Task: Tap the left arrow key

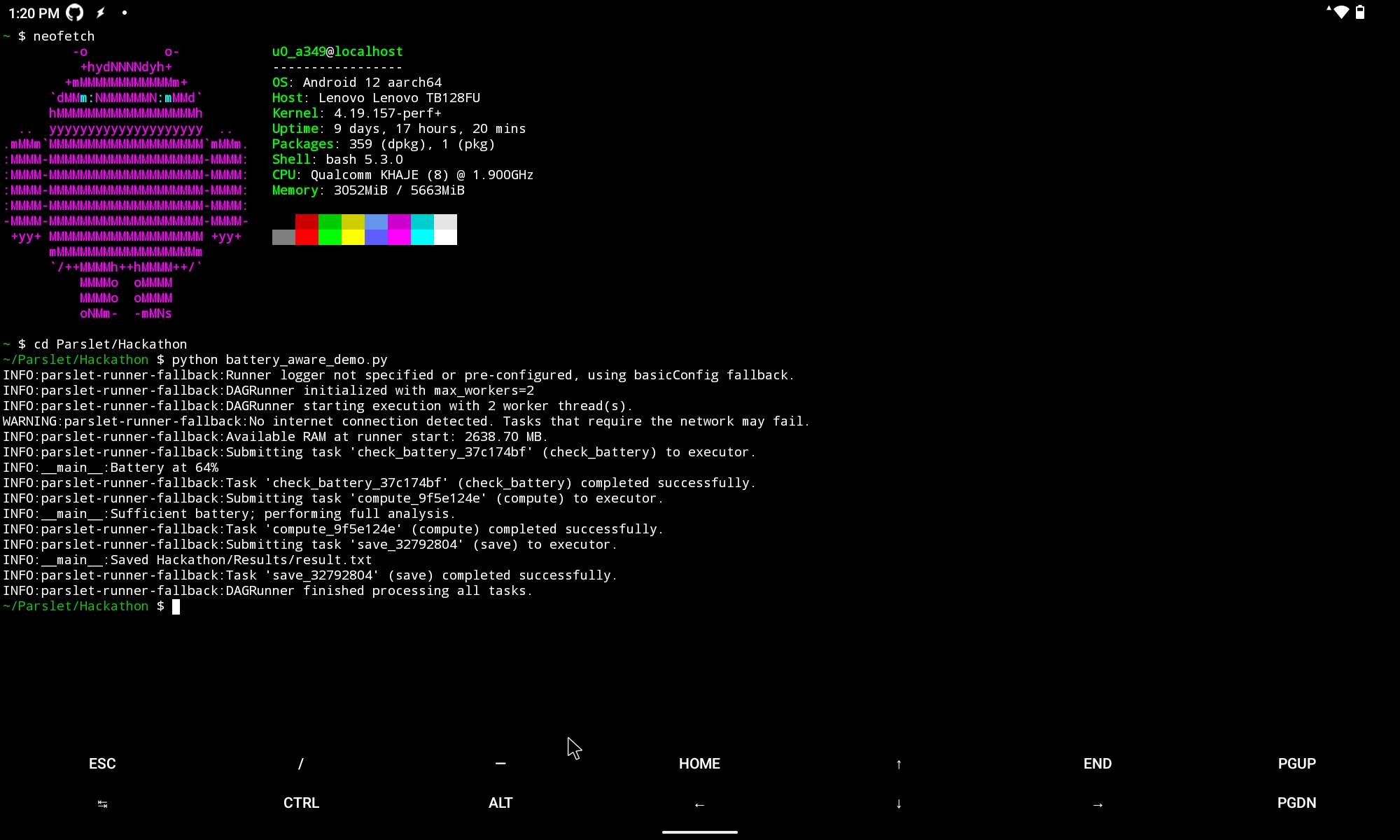Action: click(x=699, y=804)
